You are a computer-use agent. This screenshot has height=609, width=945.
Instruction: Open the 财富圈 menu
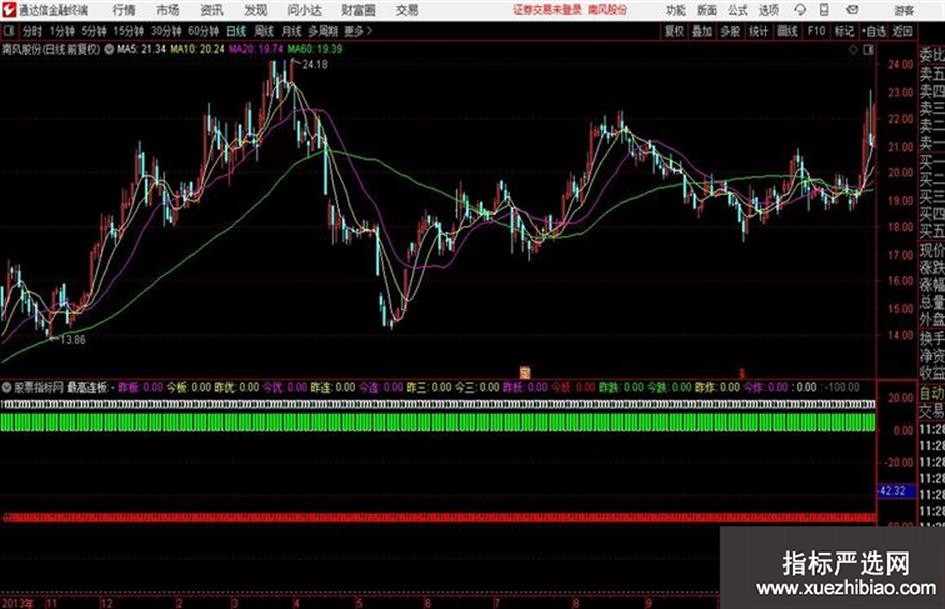click(x=358, y=10)
